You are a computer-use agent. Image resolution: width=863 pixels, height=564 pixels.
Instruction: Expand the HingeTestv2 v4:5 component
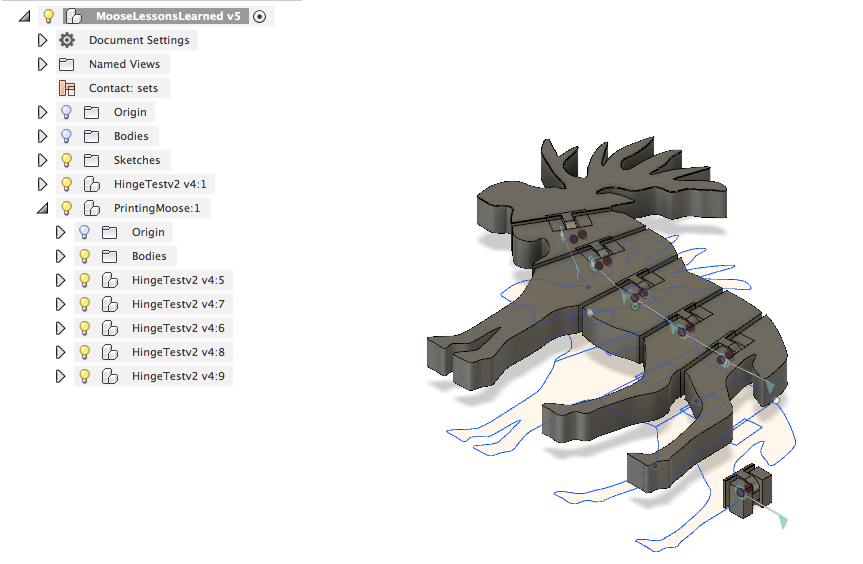(61, 280)
